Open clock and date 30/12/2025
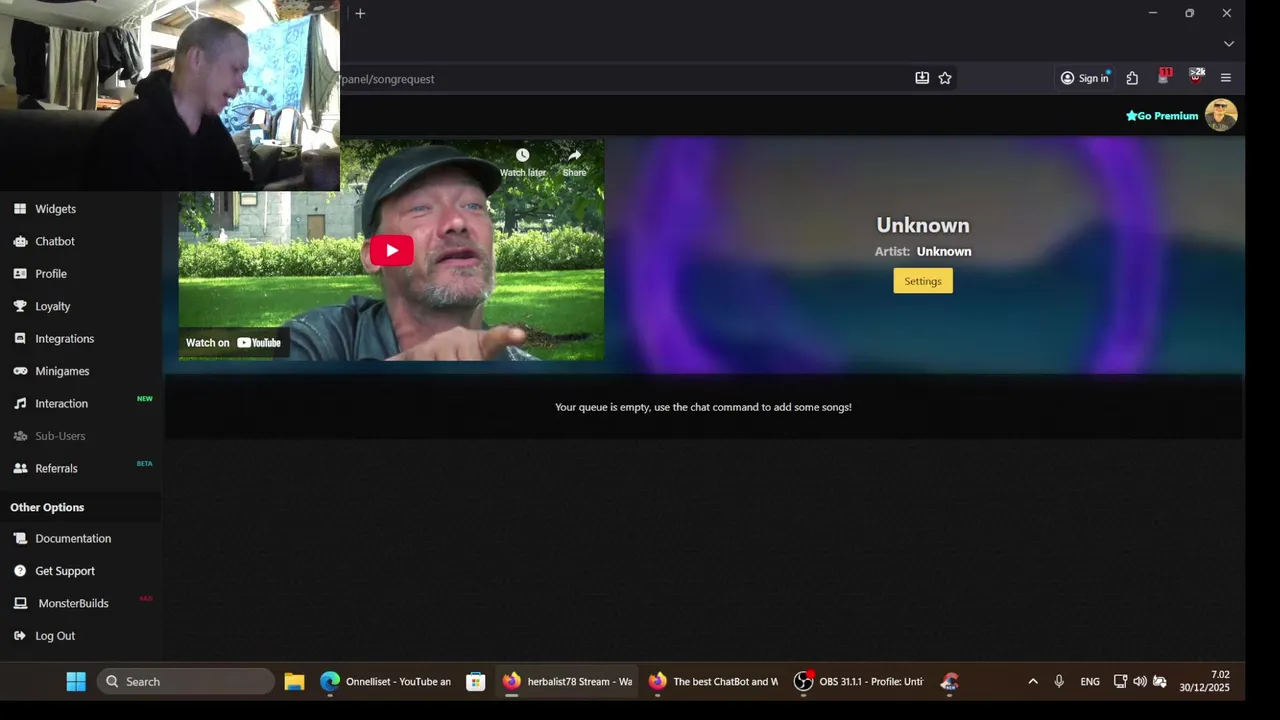The height and width of the screenshot is (720, 1280). tap(1205, 682)
